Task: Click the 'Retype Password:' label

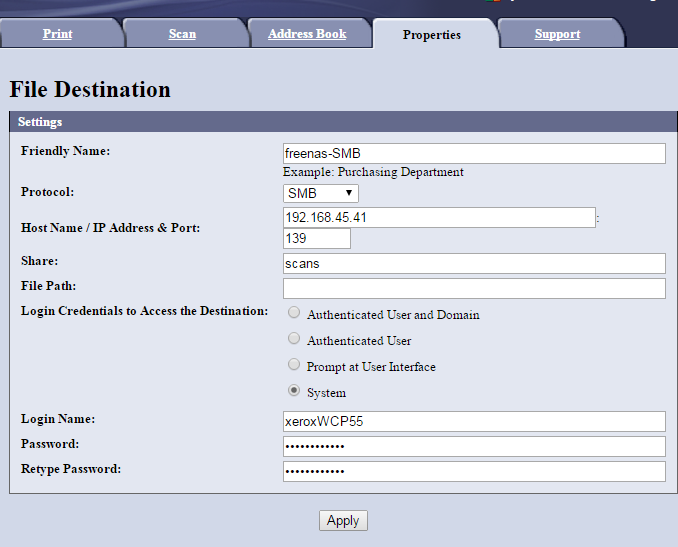Action: [x=71, y=469]
